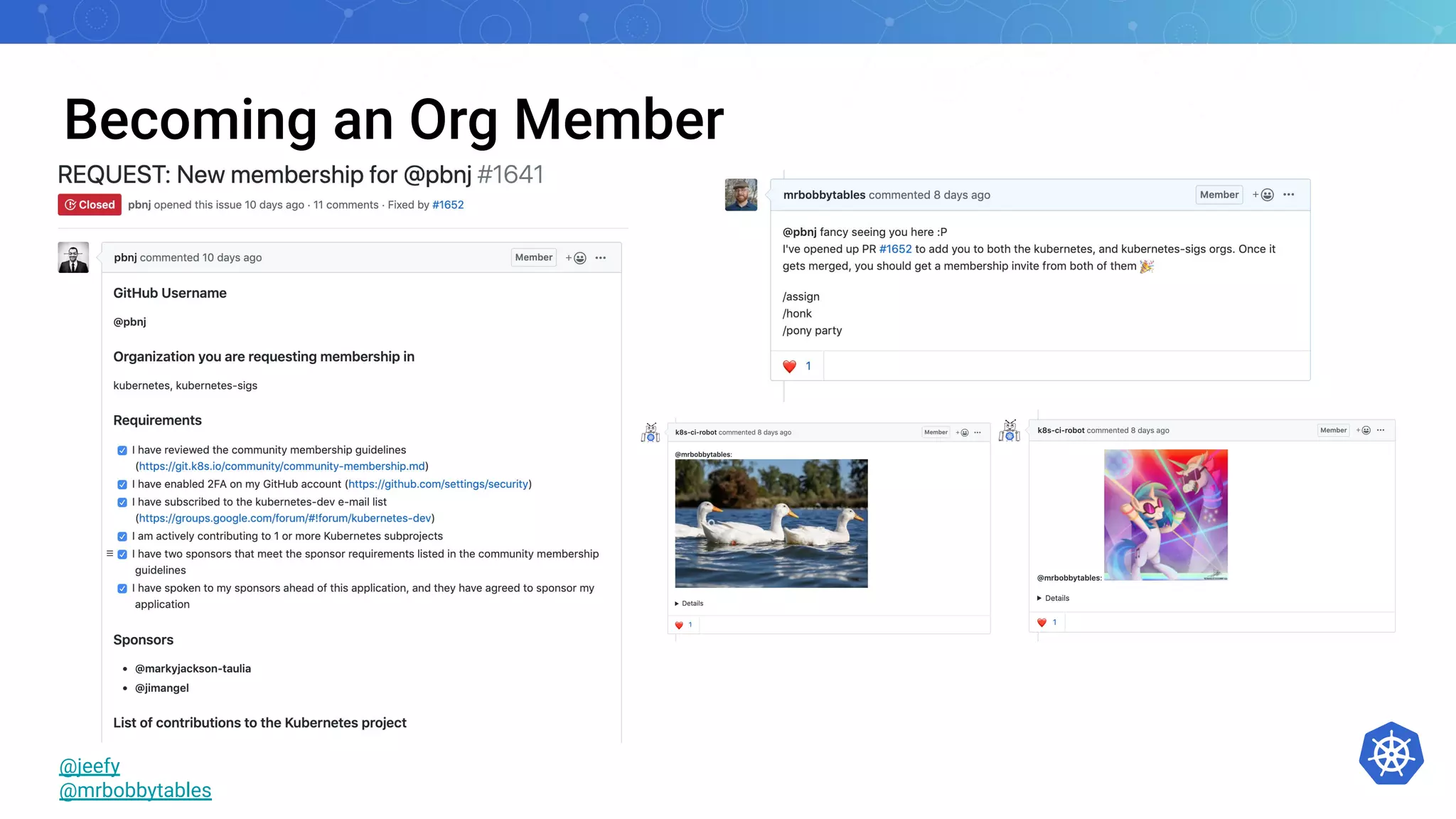Screen dimensions: 1456x819
Task: Click the '/pony party' command text
Action: click(x=812, y=331)
